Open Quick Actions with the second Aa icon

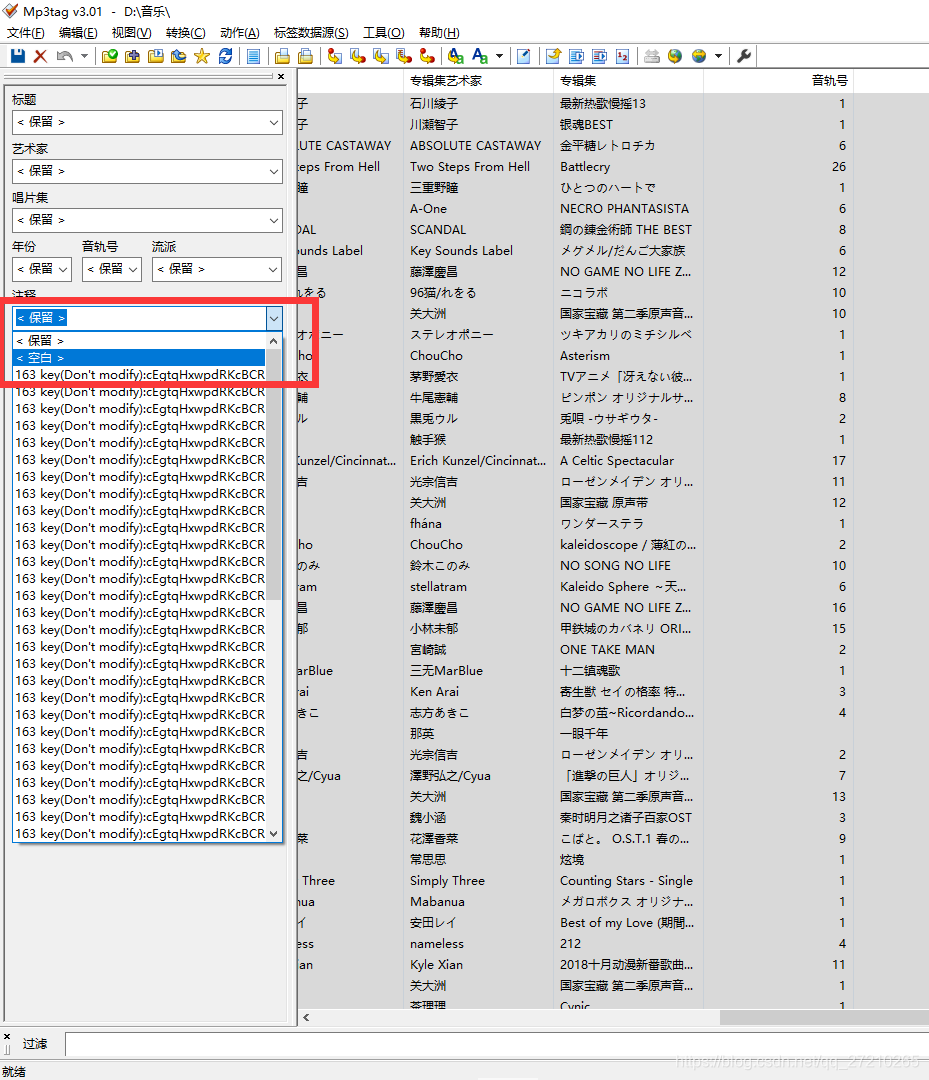click(x=480, y=56)
